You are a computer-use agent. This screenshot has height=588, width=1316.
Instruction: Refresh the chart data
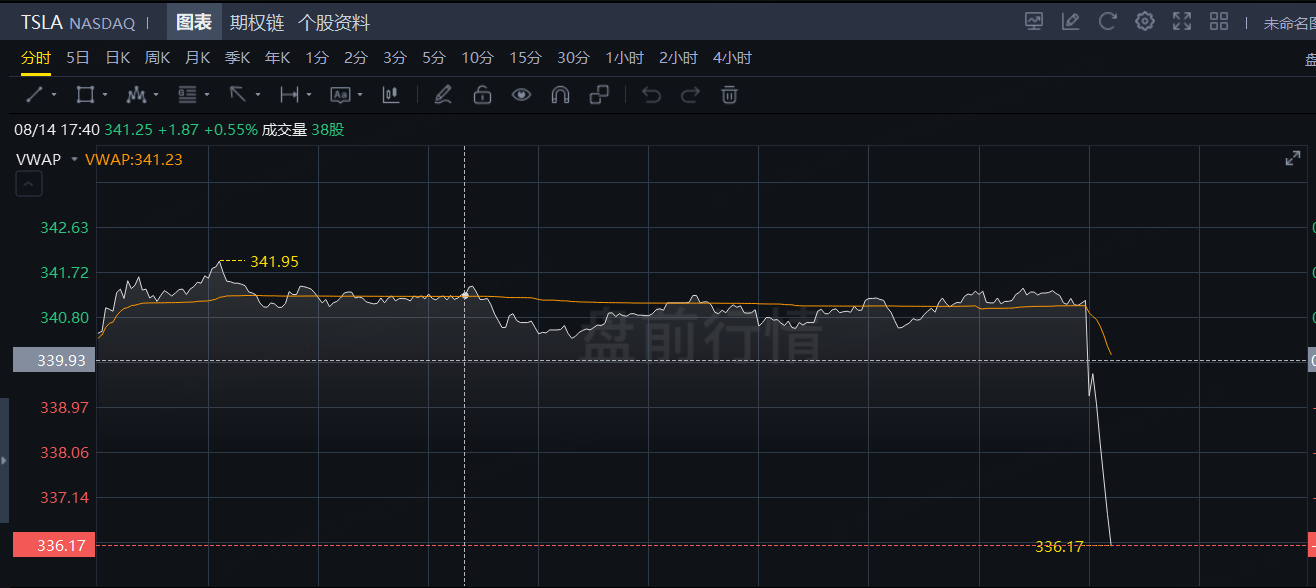[x=1107, y=21]
